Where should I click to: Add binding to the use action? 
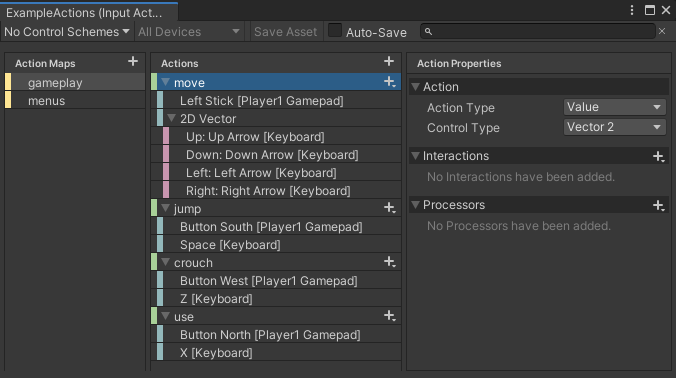tap(390, 316)
